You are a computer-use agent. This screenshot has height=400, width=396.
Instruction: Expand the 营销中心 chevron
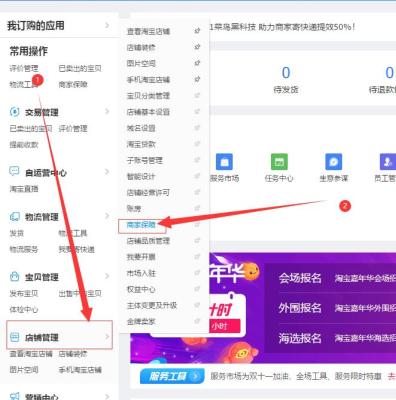click(107, 396)
